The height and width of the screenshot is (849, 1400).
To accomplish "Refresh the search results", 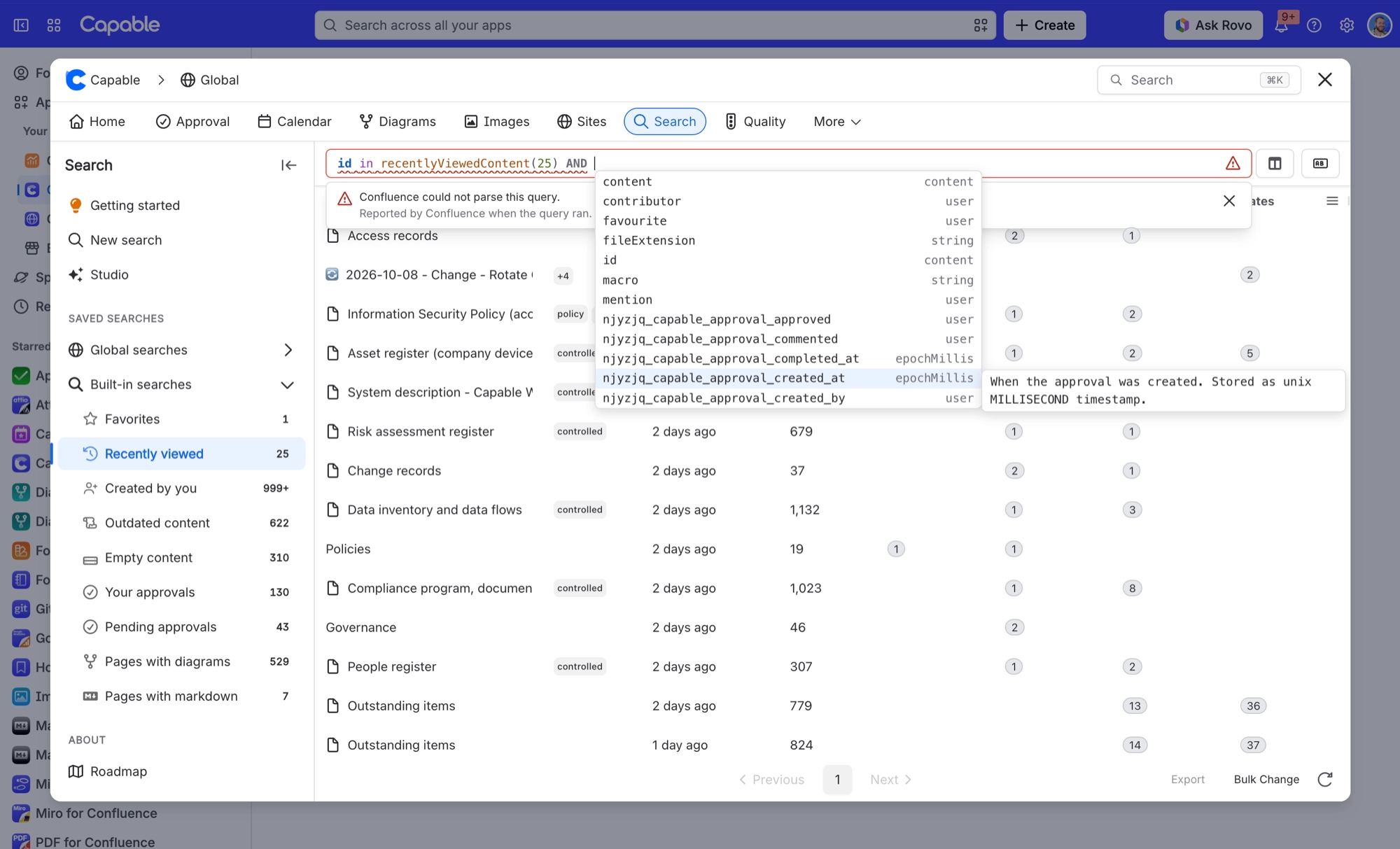I will (x=1325, y=779).
